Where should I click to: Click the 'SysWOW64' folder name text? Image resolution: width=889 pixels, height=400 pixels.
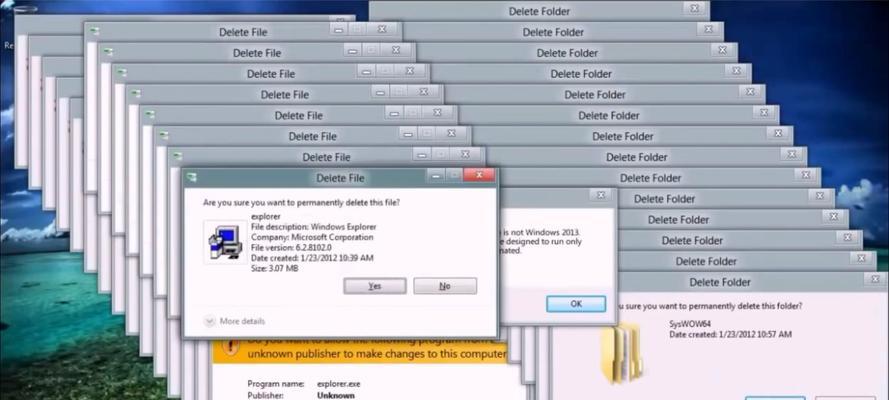pyautogui.click(x=690, y=324)
